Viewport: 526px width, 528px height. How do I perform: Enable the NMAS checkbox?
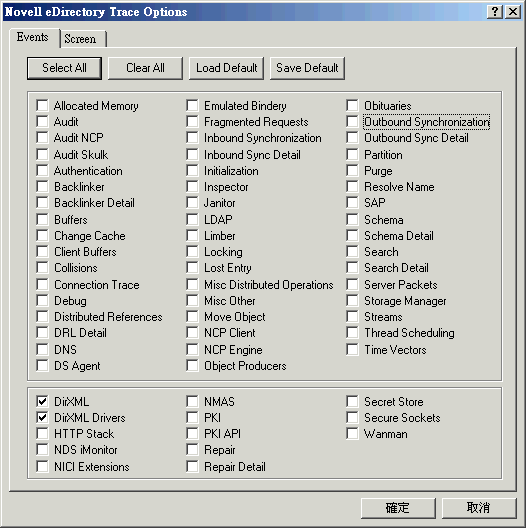pyautogui.click(x=192, y=401)
